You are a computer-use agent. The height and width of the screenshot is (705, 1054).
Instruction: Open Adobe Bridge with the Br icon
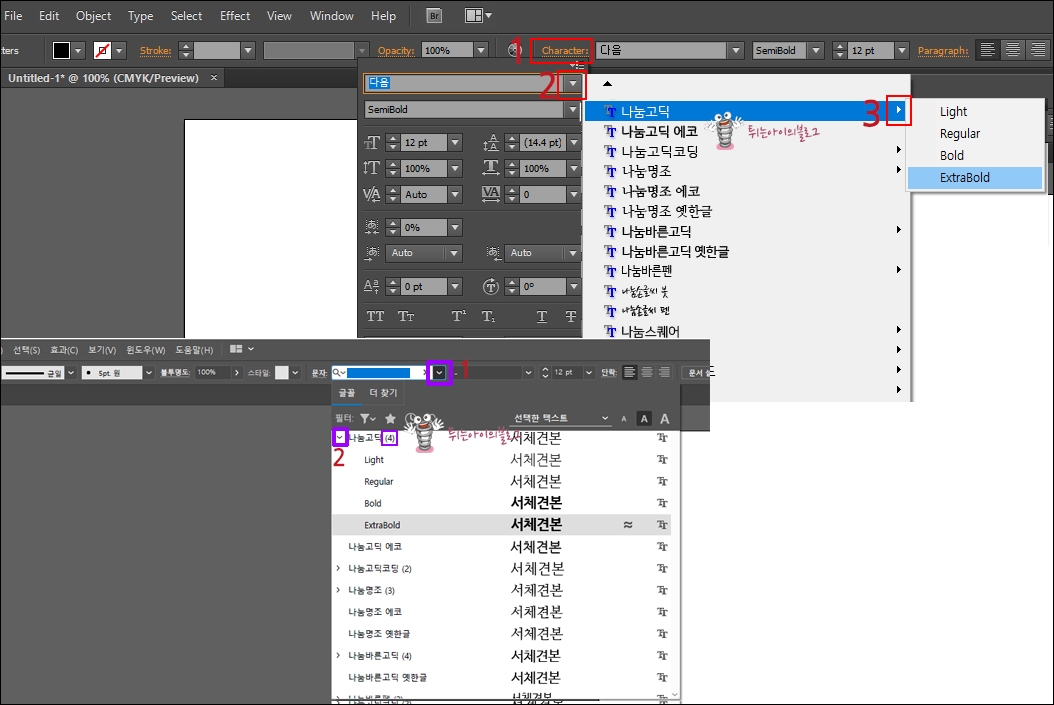pos(434,15)
